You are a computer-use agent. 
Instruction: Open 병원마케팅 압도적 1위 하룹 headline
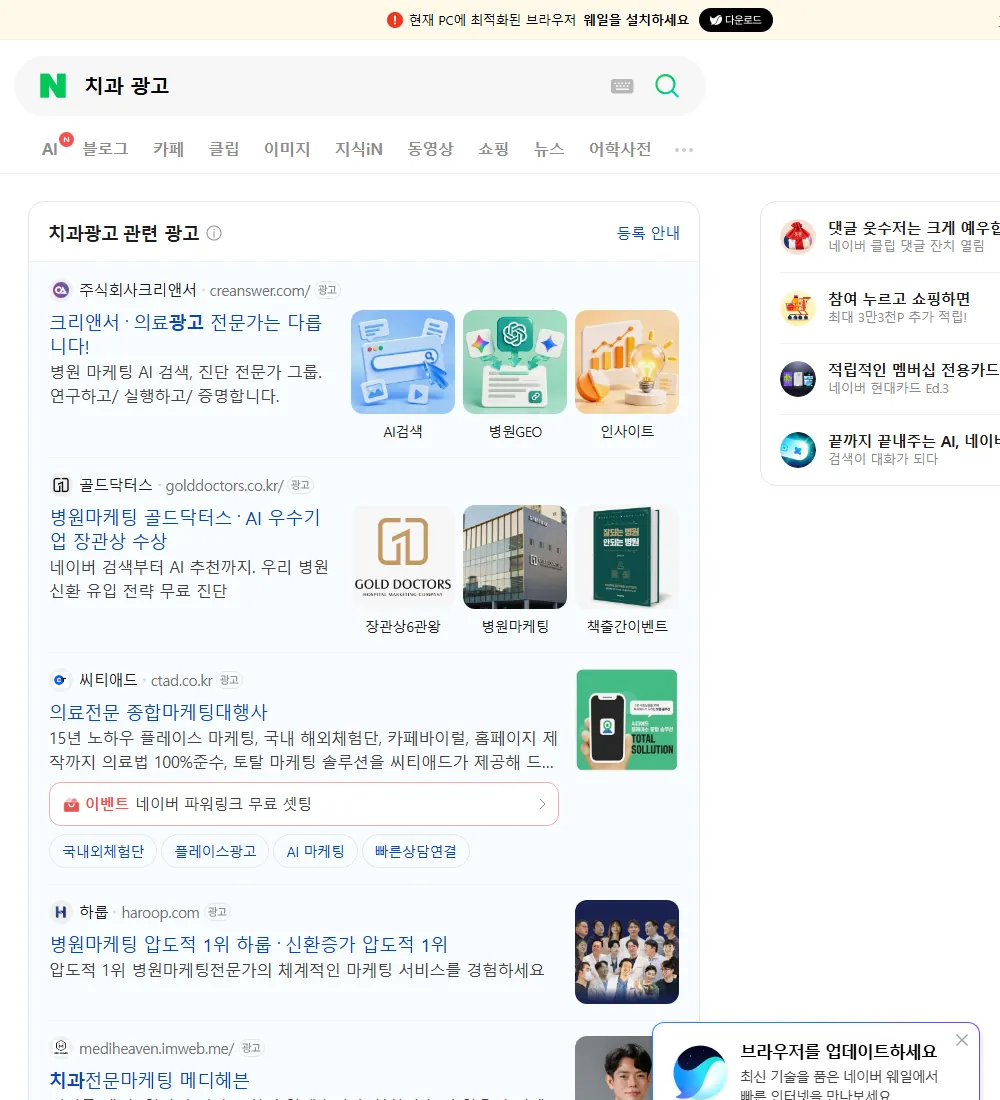click(x=248, y=944)
